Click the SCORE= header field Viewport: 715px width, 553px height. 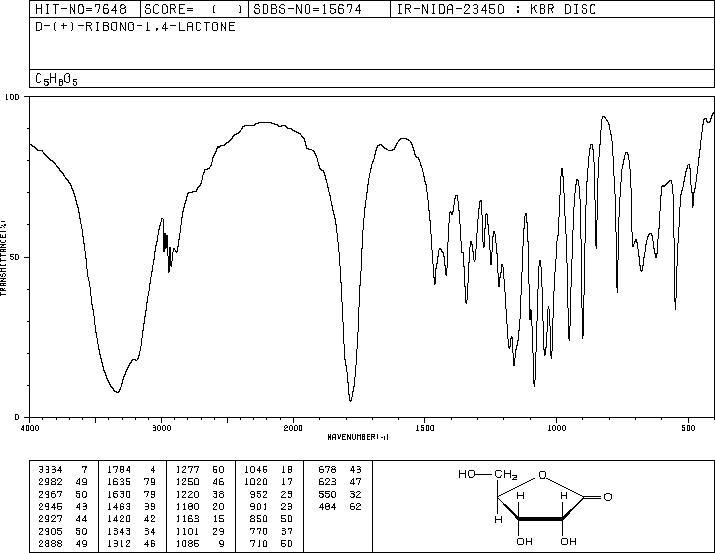tap(193, 9)
